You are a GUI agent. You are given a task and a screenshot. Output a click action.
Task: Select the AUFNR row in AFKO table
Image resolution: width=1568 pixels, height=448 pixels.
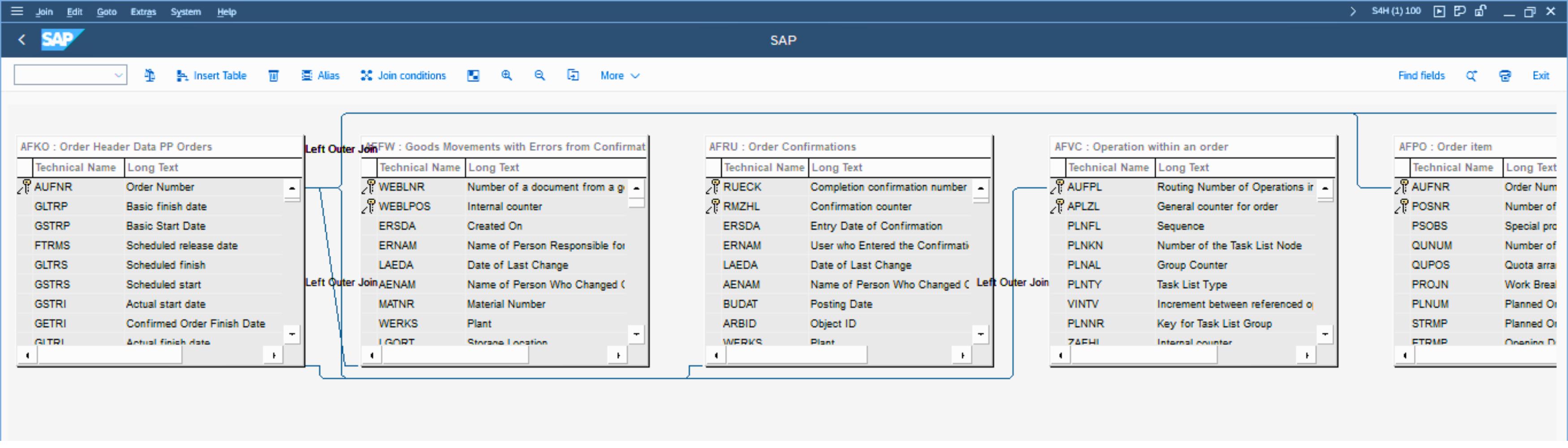(54, 187)
